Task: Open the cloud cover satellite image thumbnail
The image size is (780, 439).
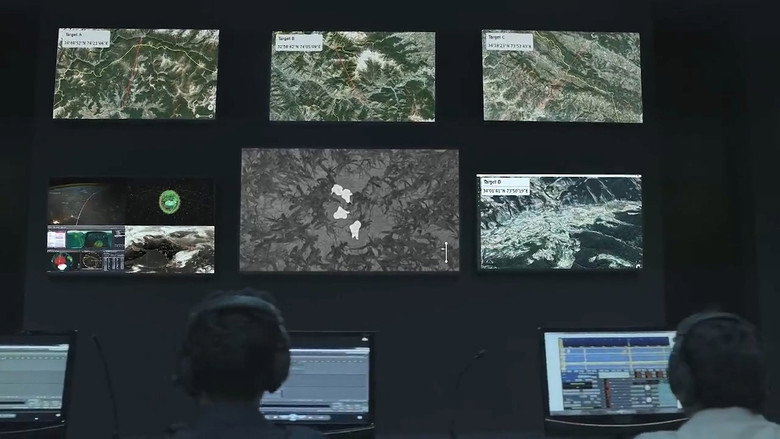Action: pos(170,249)
